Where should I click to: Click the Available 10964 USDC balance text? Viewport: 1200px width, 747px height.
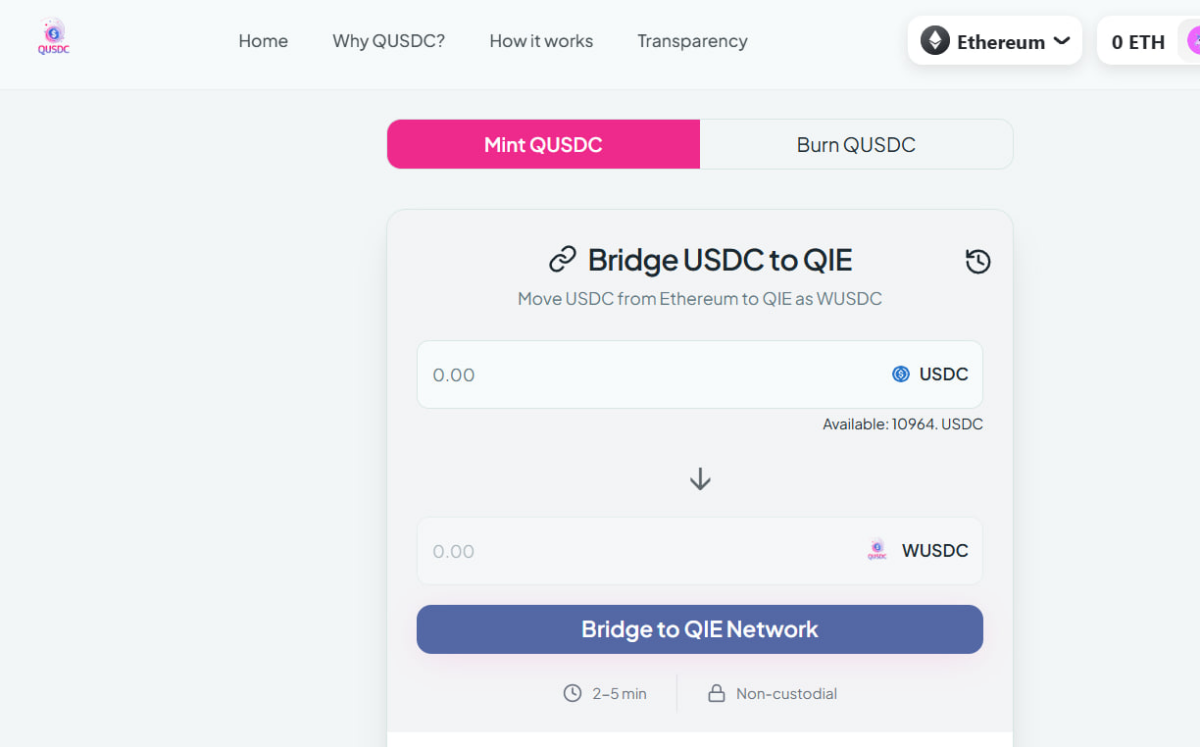click(x=902, y=424)
